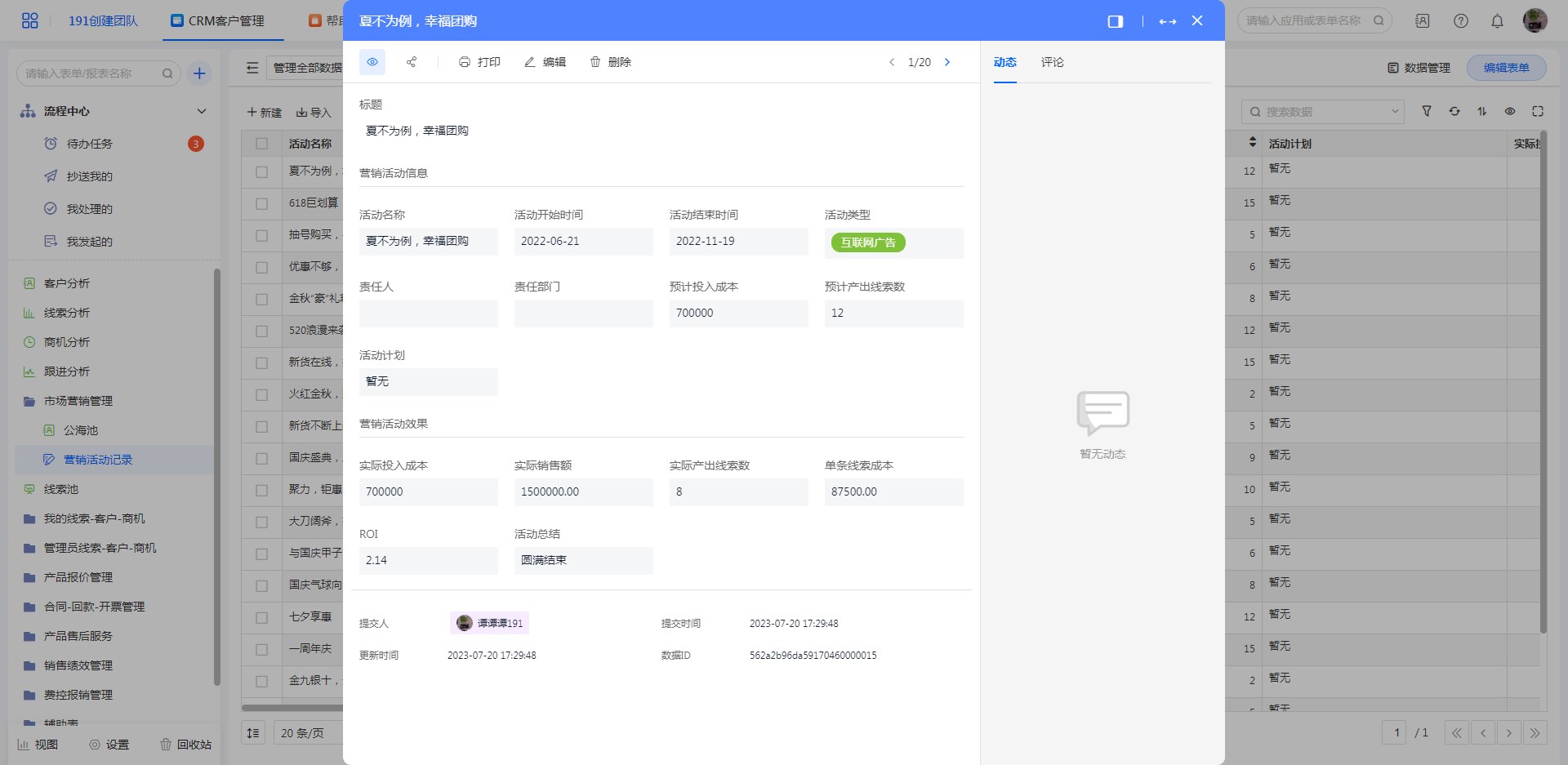Collapse the 流程中心 section

pos(202,111)
